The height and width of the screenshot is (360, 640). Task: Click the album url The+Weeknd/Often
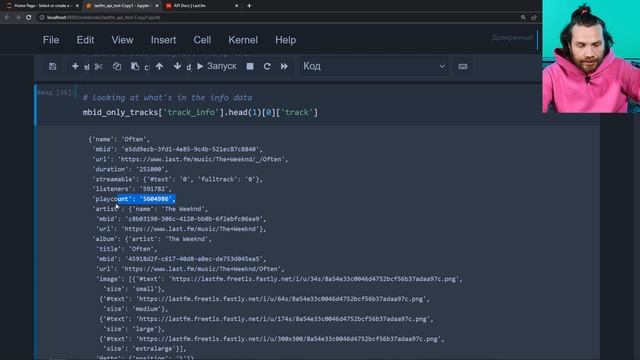202,269
